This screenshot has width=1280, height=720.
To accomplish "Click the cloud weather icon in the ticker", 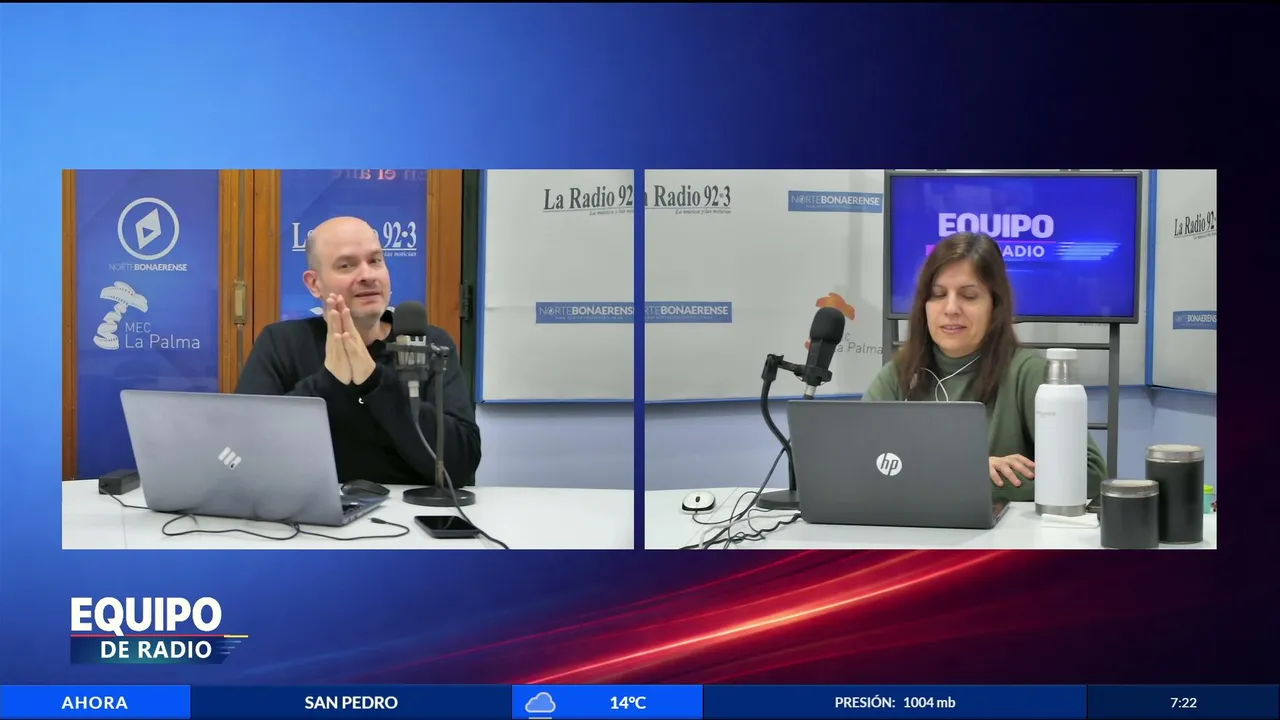I will 540,703.
